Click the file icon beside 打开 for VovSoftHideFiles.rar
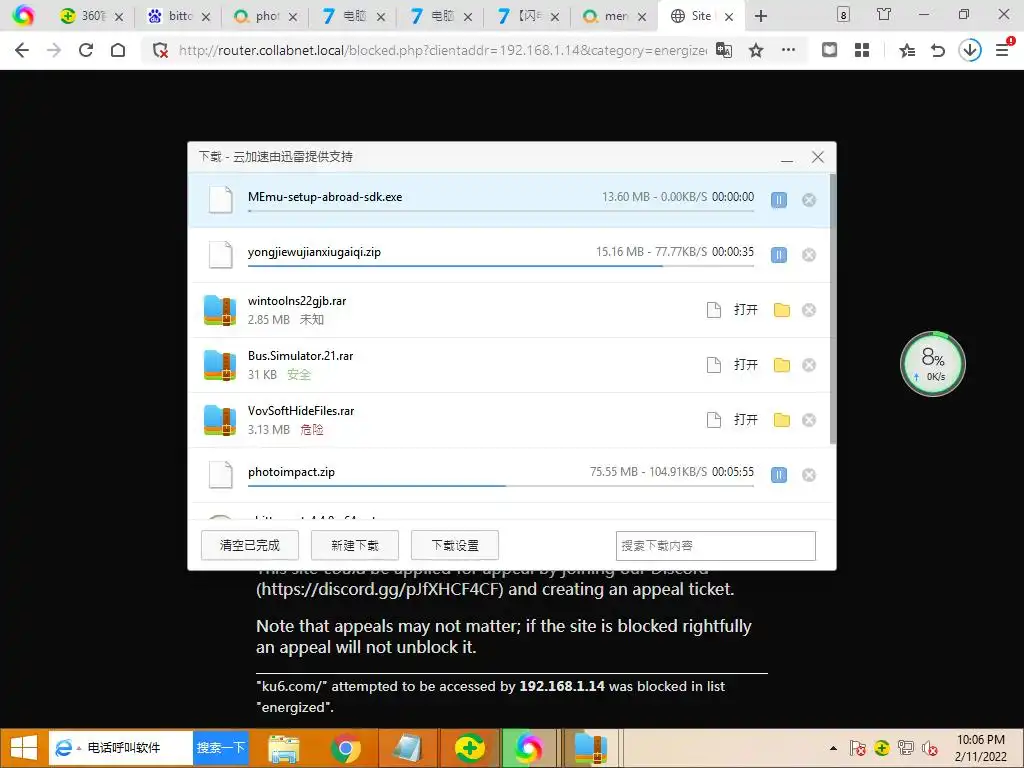 click(x=714, y=419)
